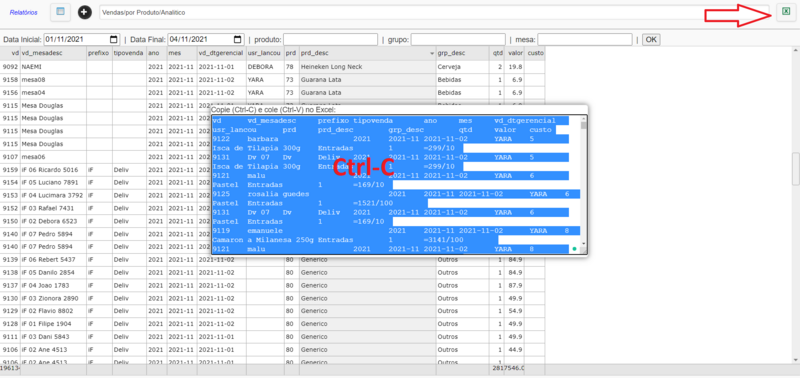Focus the produto filter input
The image size is (800, 378).
coord(331,39)
